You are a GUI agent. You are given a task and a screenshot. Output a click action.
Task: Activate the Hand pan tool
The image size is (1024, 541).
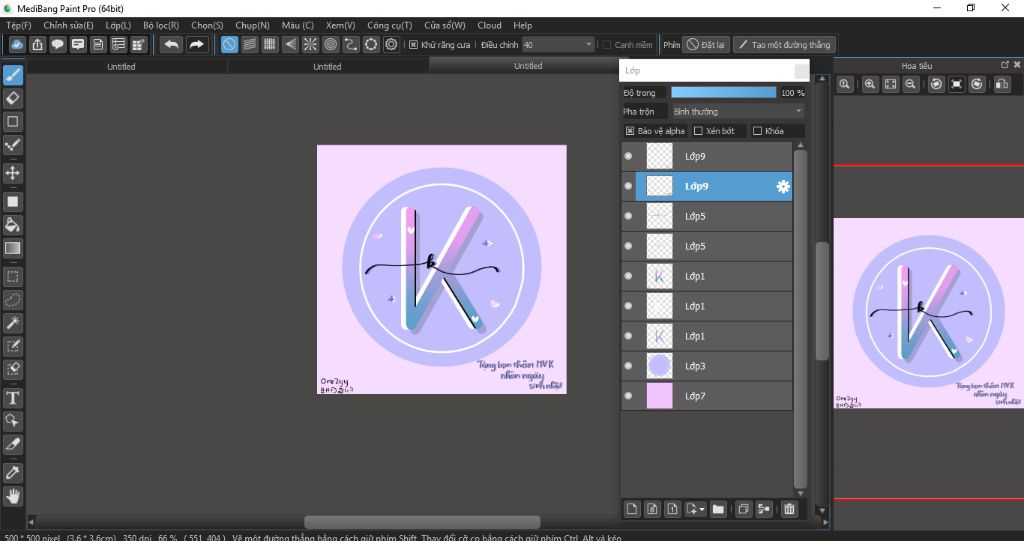(13, 495)
